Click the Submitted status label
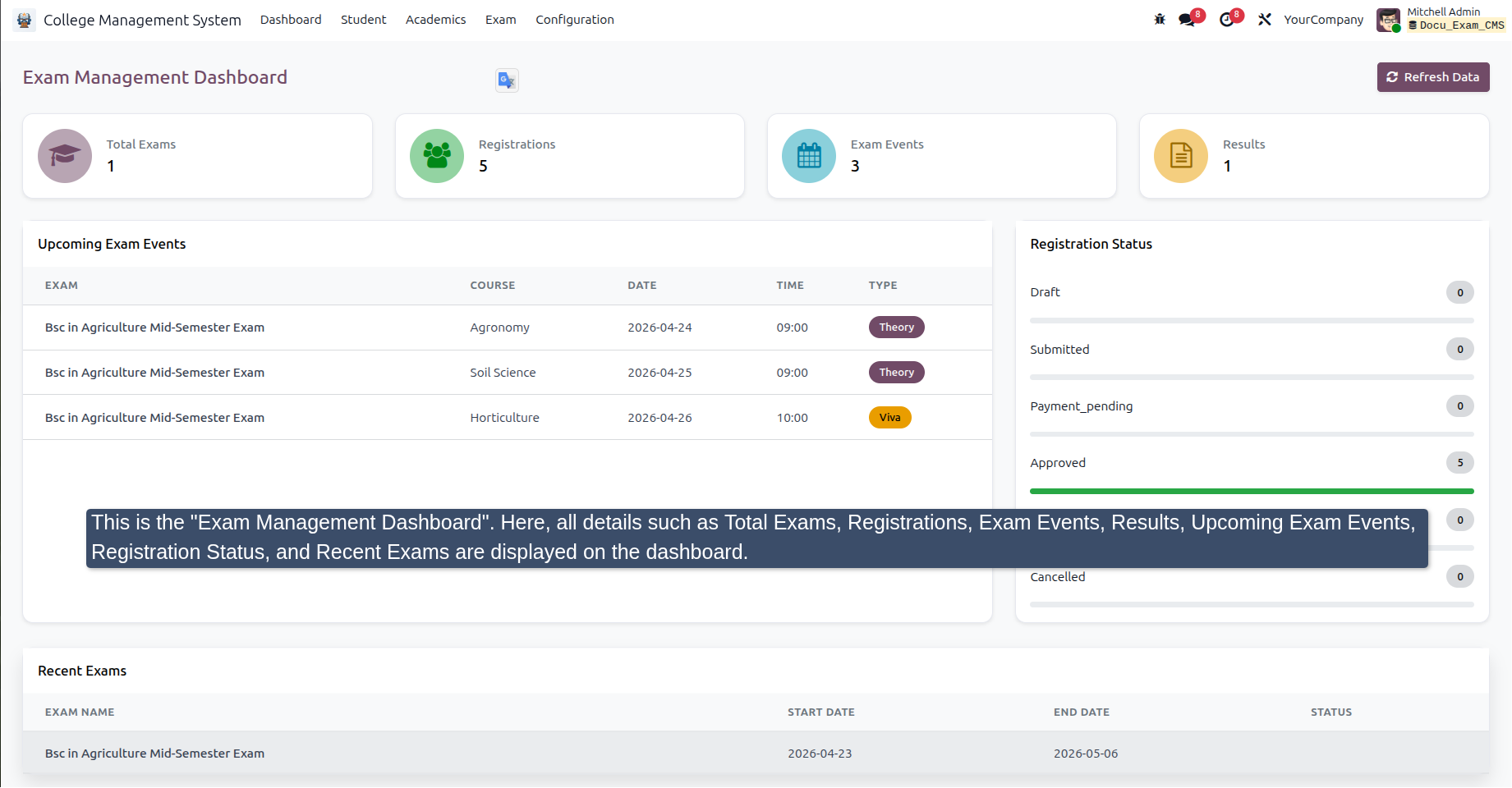The width and height of the screenshot is (1512, 788). click(1059, 350)
